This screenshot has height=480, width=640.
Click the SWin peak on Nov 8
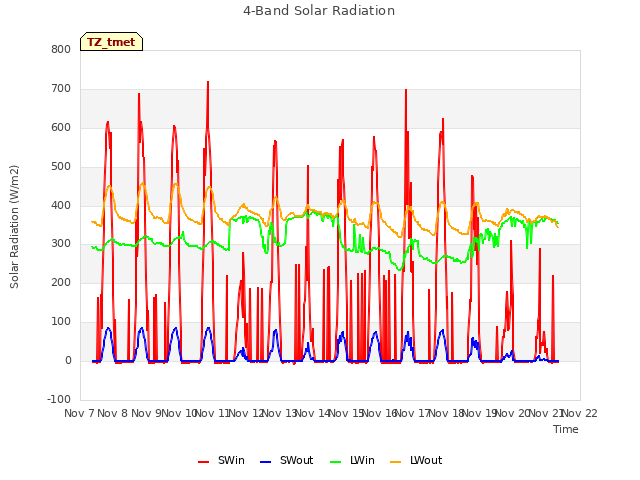point(139,94)
